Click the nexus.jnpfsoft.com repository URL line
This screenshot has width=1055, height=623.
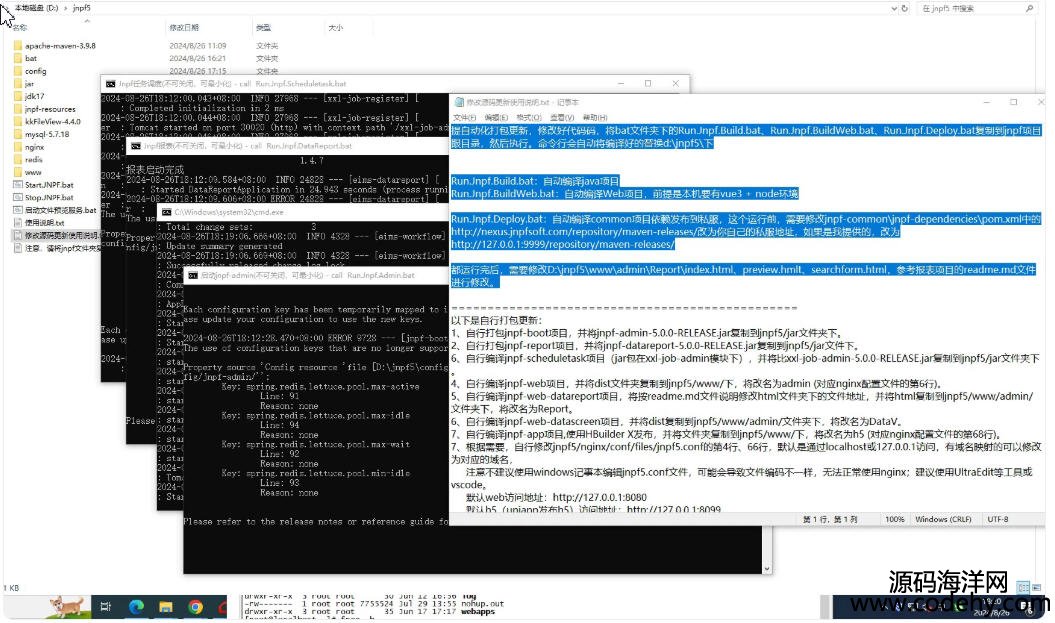click(675, 231)
